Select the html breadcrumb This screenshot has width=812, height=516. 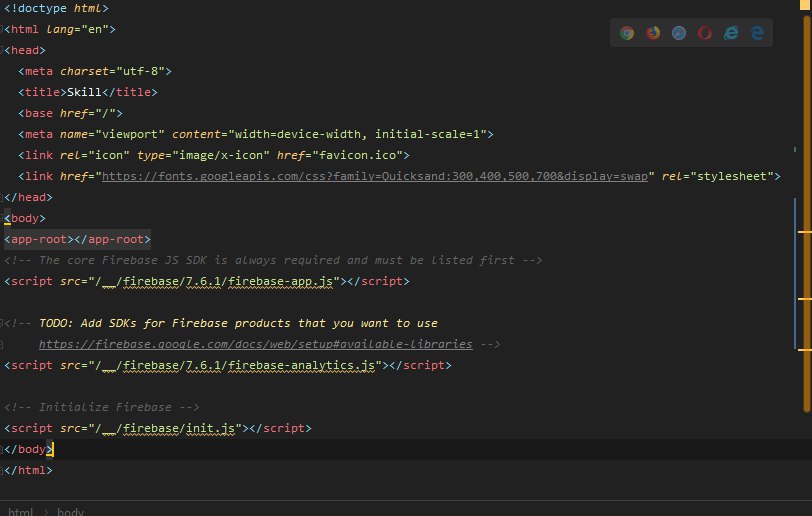tap(20, 512)
